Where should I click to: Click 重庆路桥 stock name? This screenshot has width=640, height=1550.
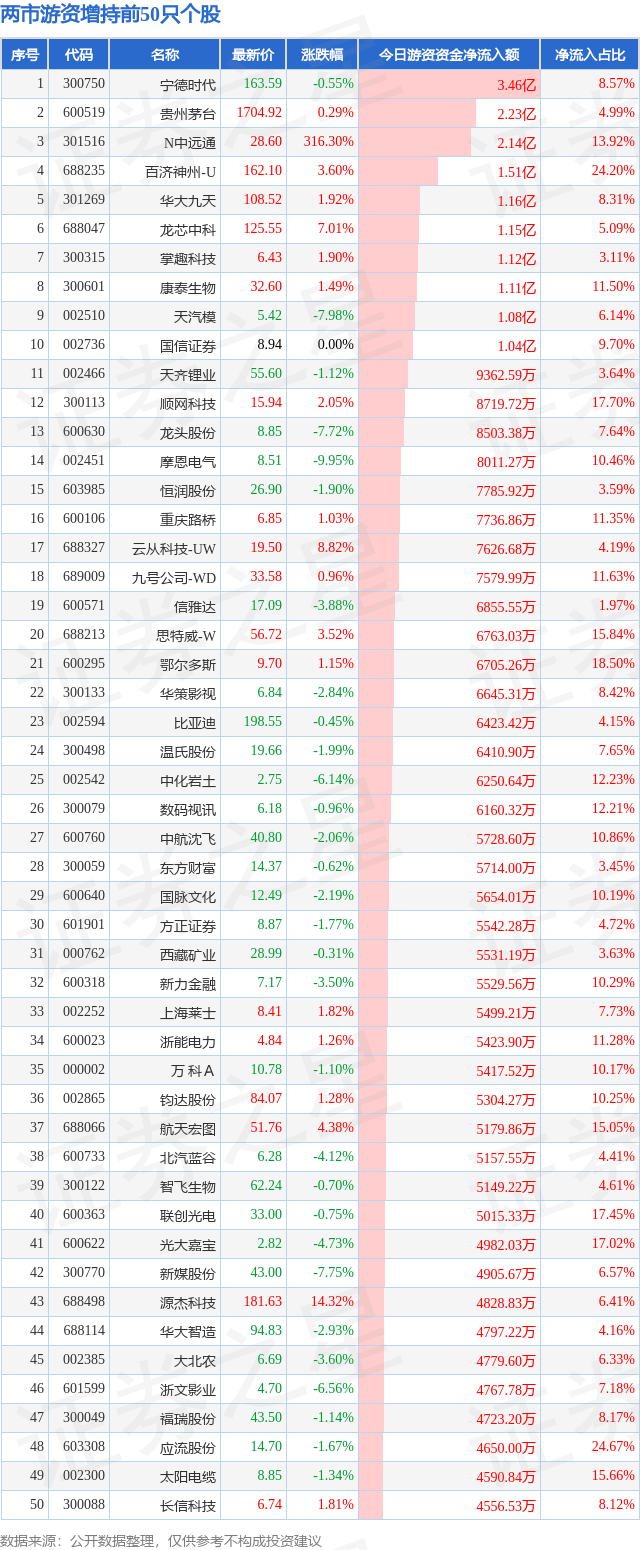coord(188,520)
